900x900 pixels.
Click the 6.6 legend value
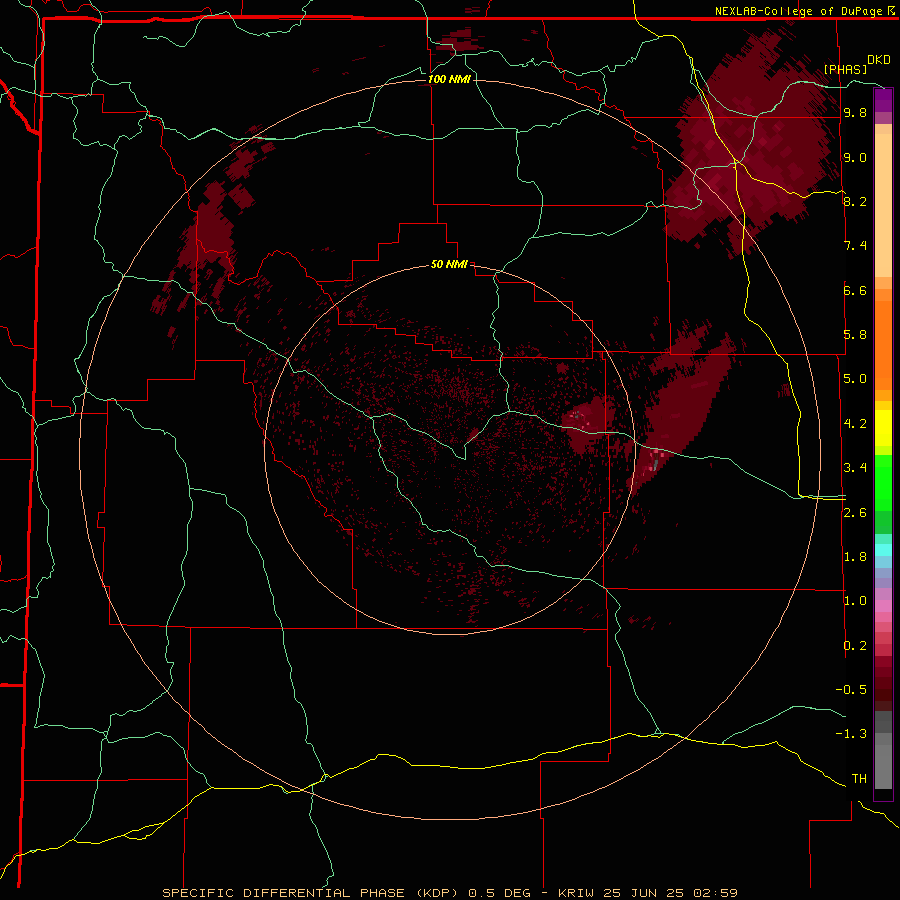click(x=855, y=290)
